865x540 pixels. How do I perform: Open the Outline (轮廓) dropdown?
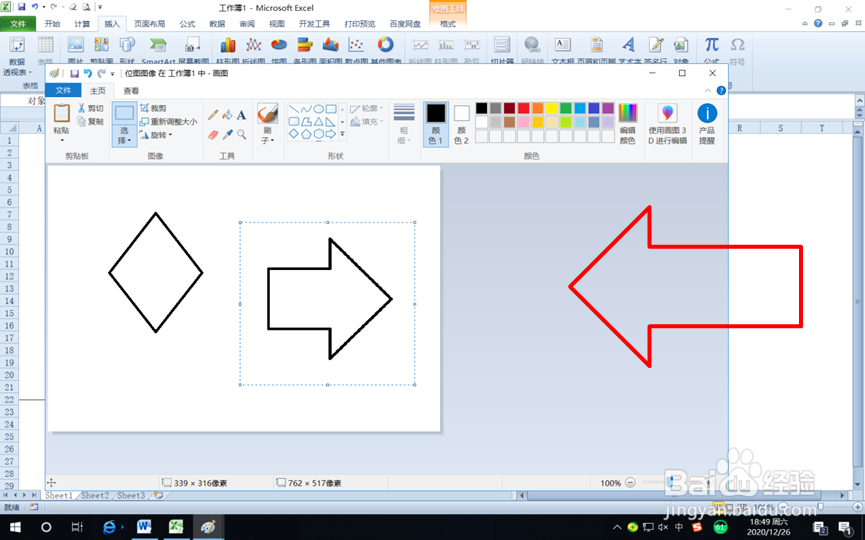coord(367,109)
